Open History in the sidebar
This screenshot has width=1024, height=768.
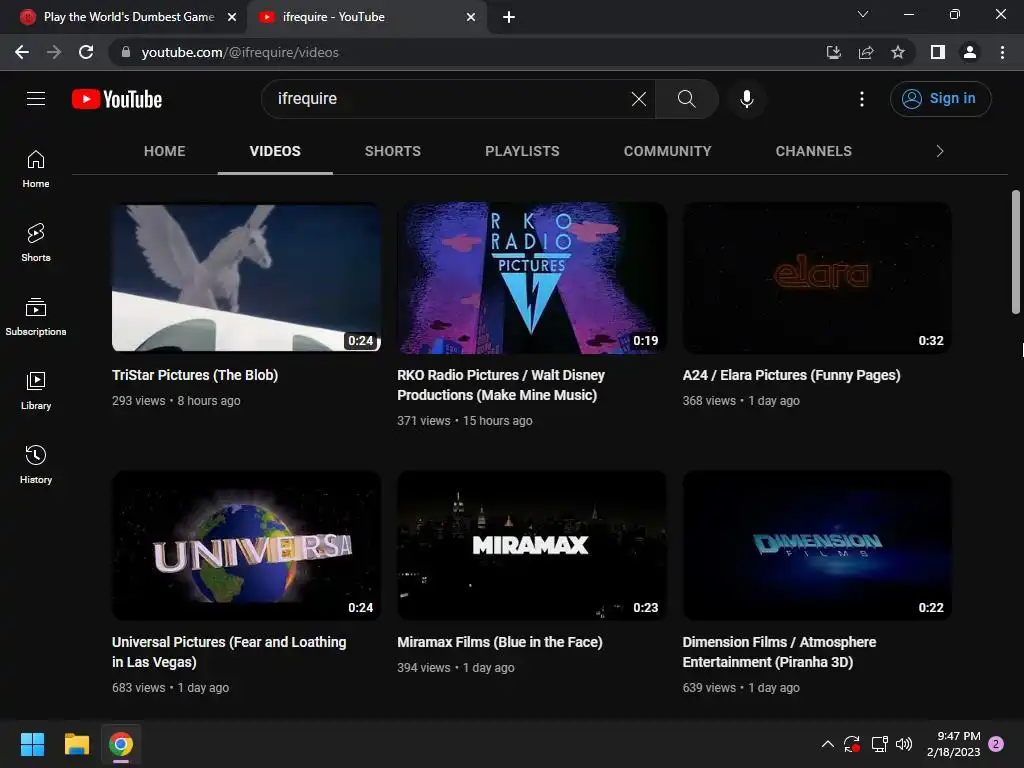point(36,464)
